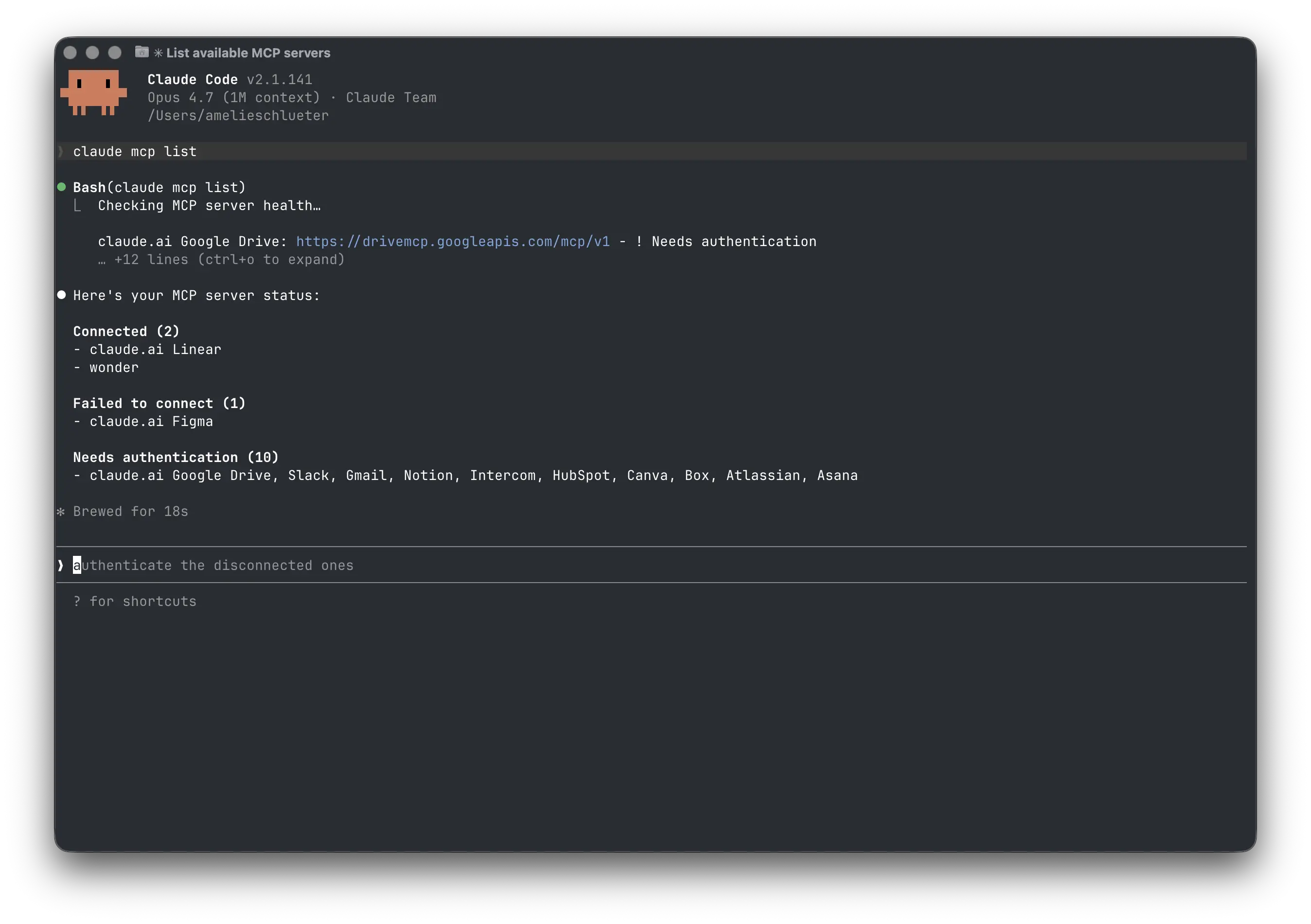Click 'Intercom' in the needs-authentication list
Screen dimensions: 1311x924
coord(503,476)
